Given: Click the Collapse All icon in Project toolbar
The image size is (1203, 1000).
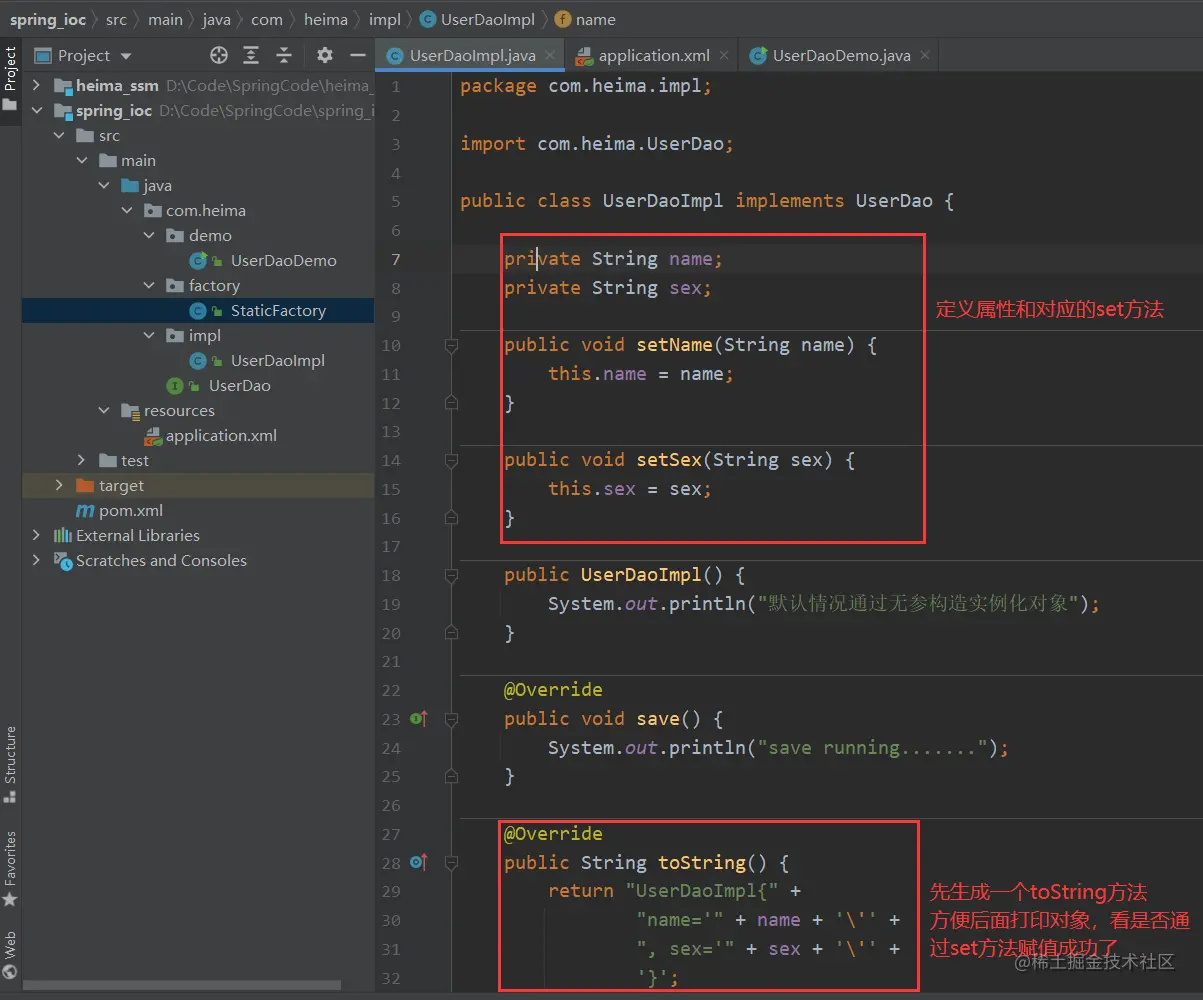Looking at the screenshot, I should click(284, 56).
